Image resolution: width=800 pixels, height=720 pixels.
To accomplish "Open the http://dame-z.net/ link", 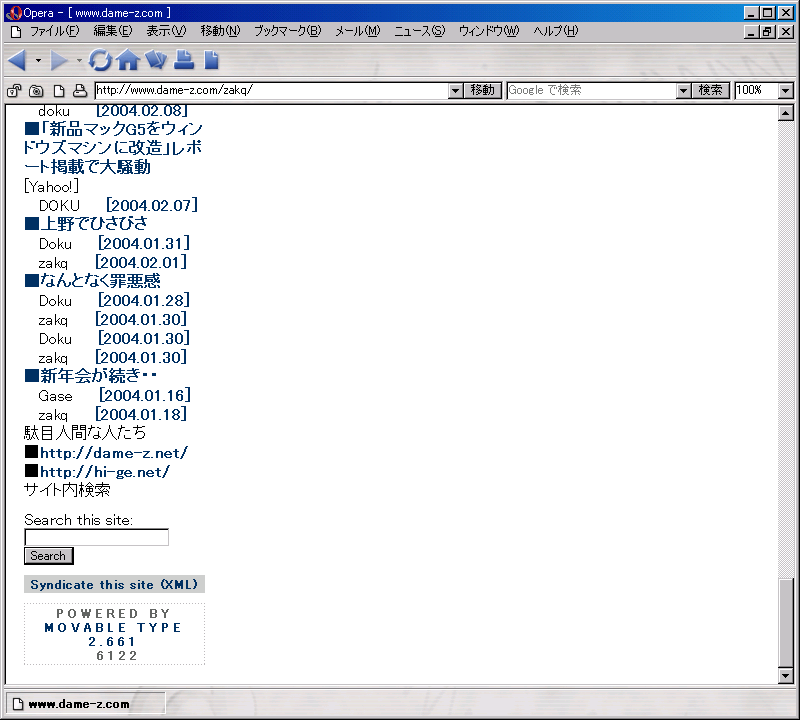I will (114, 453).
